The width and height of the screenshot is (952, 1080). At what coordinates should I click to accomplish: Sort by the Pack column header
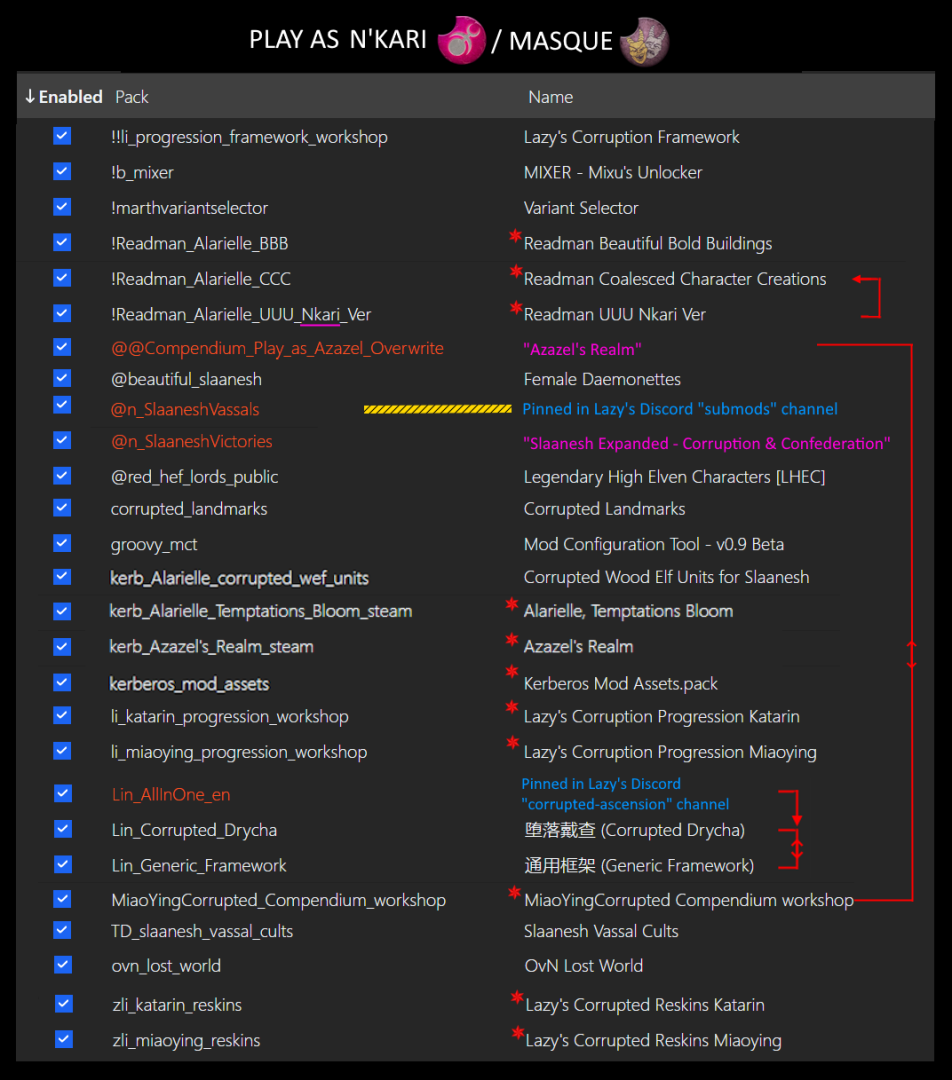click(132, 97)
